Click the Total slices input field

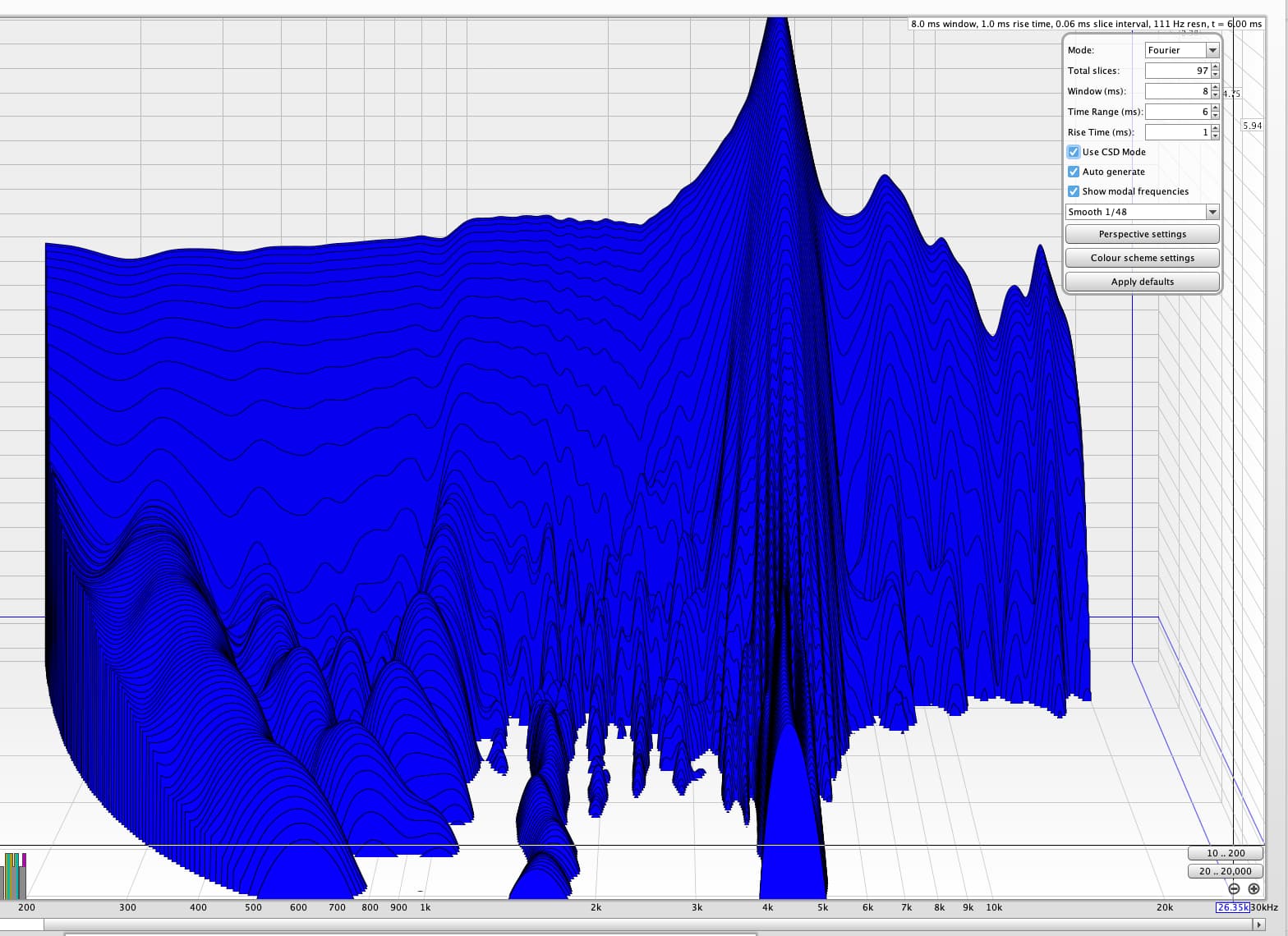[1177, 71]
